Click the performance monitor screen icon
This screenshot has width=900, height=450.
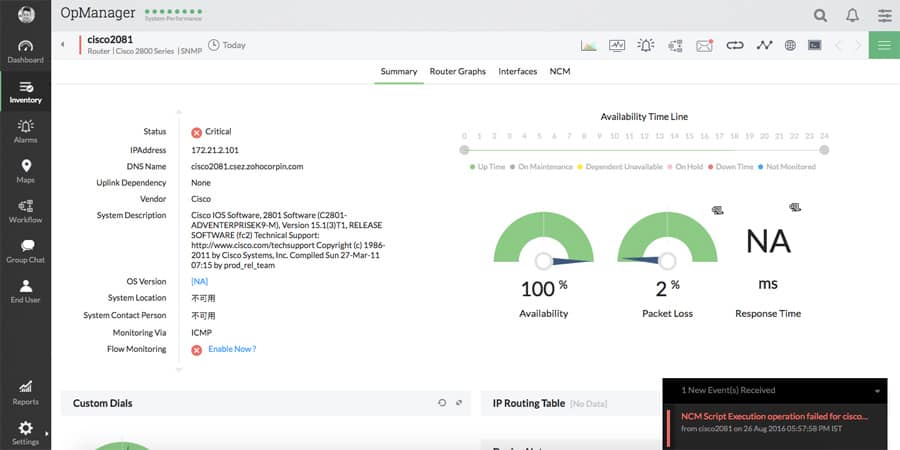tap(617, 45)
